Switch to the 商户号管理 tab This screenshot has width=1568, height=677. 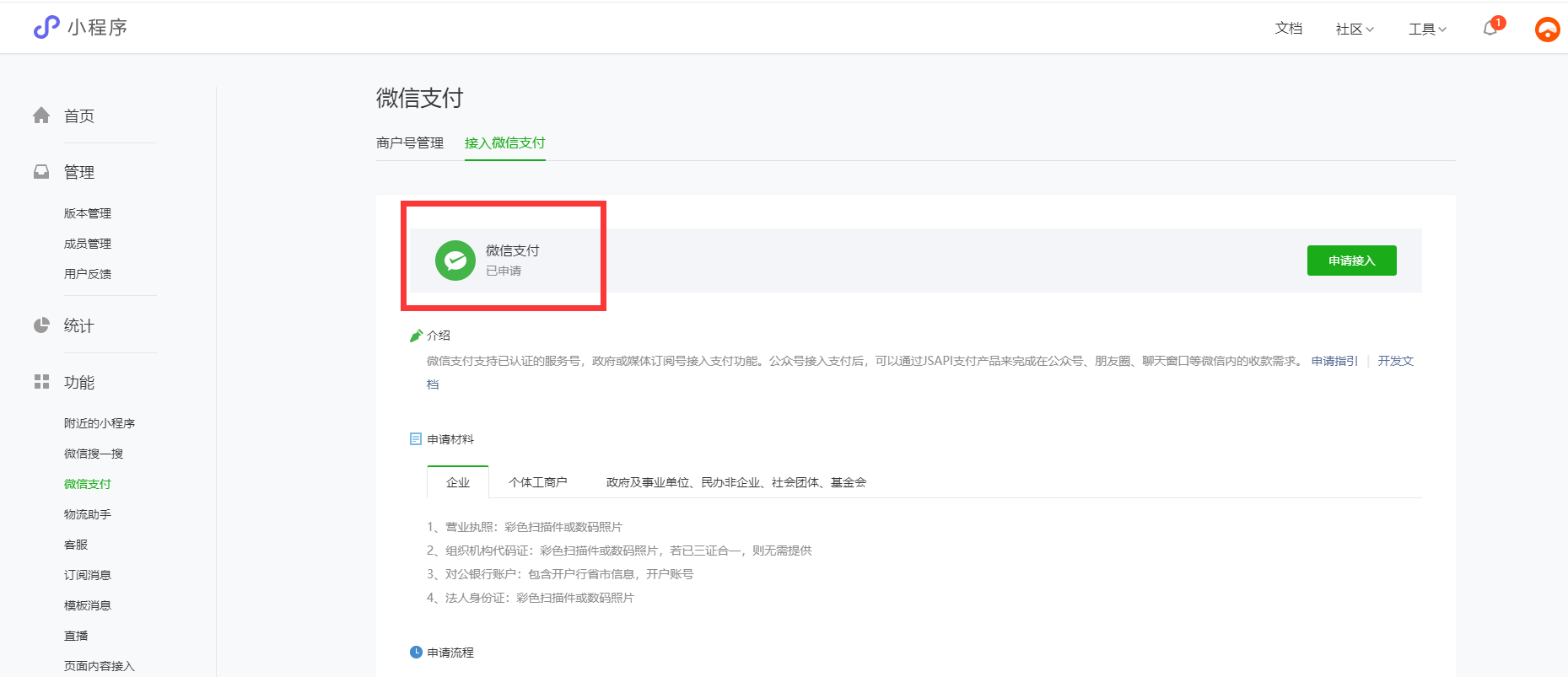click(x=410, y=142)
